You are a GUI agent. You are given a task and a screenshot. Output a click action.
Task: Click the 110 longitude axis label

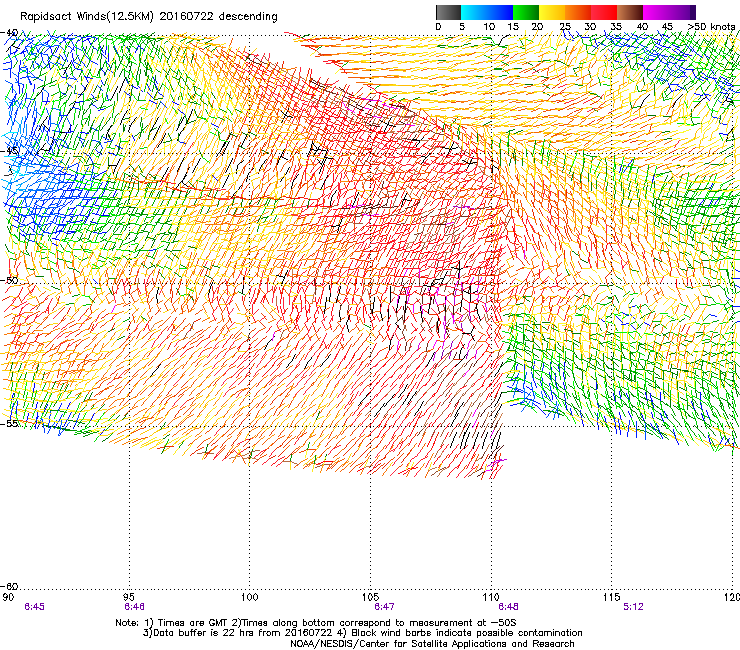[x=491, y=597]
